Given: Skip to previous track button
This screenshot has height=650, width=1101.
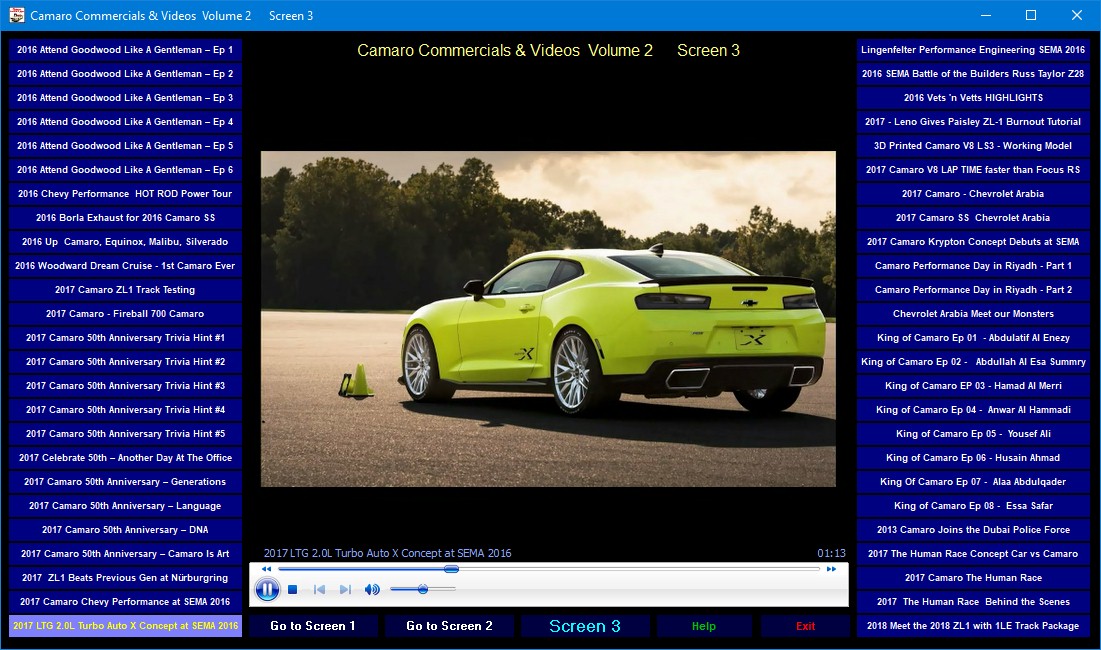Looking at the screenshot, I should (x=319, y=590).
